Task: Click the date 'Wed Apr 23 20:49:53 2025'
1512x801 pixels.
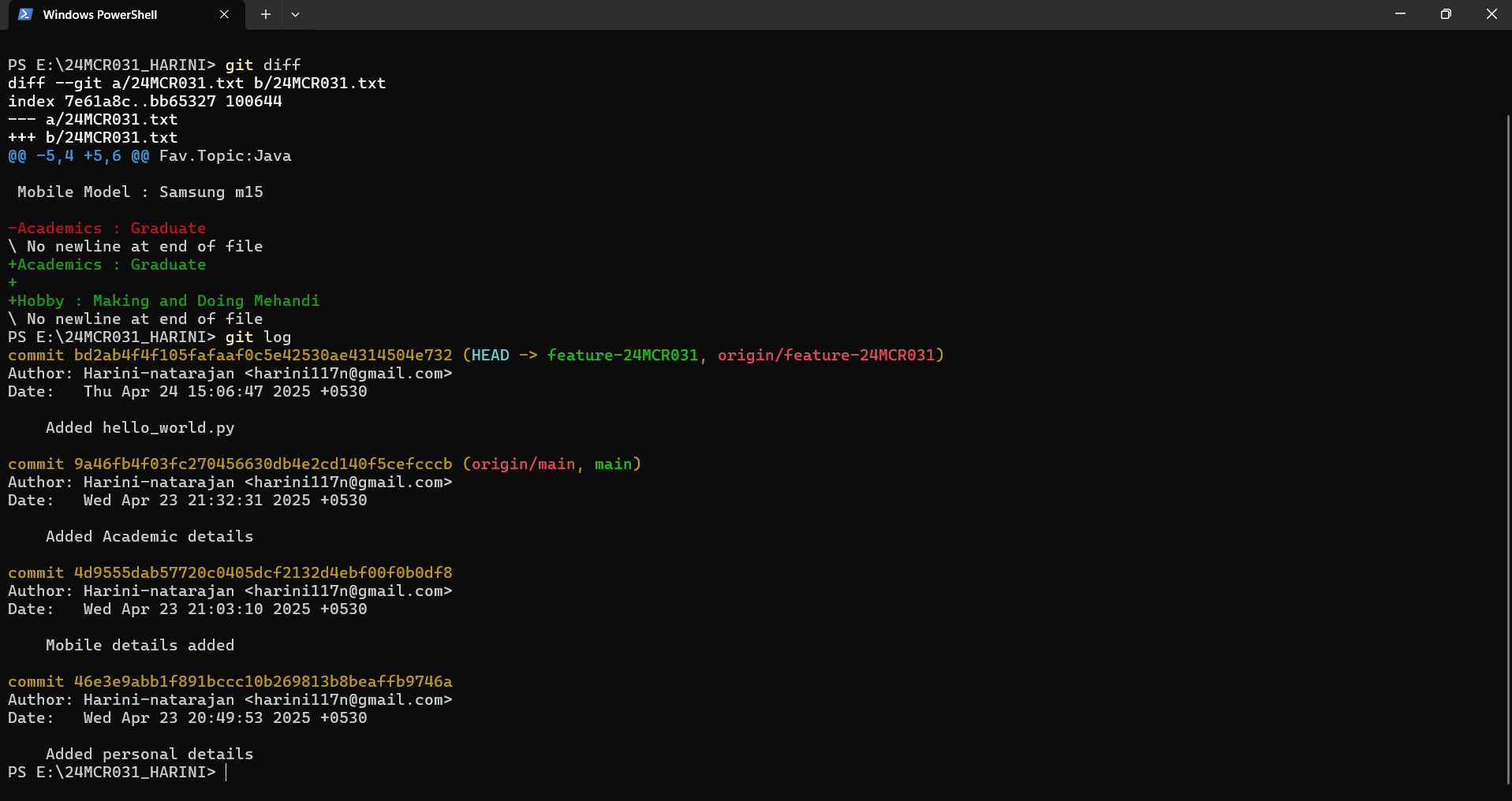Action: [197, 718]
